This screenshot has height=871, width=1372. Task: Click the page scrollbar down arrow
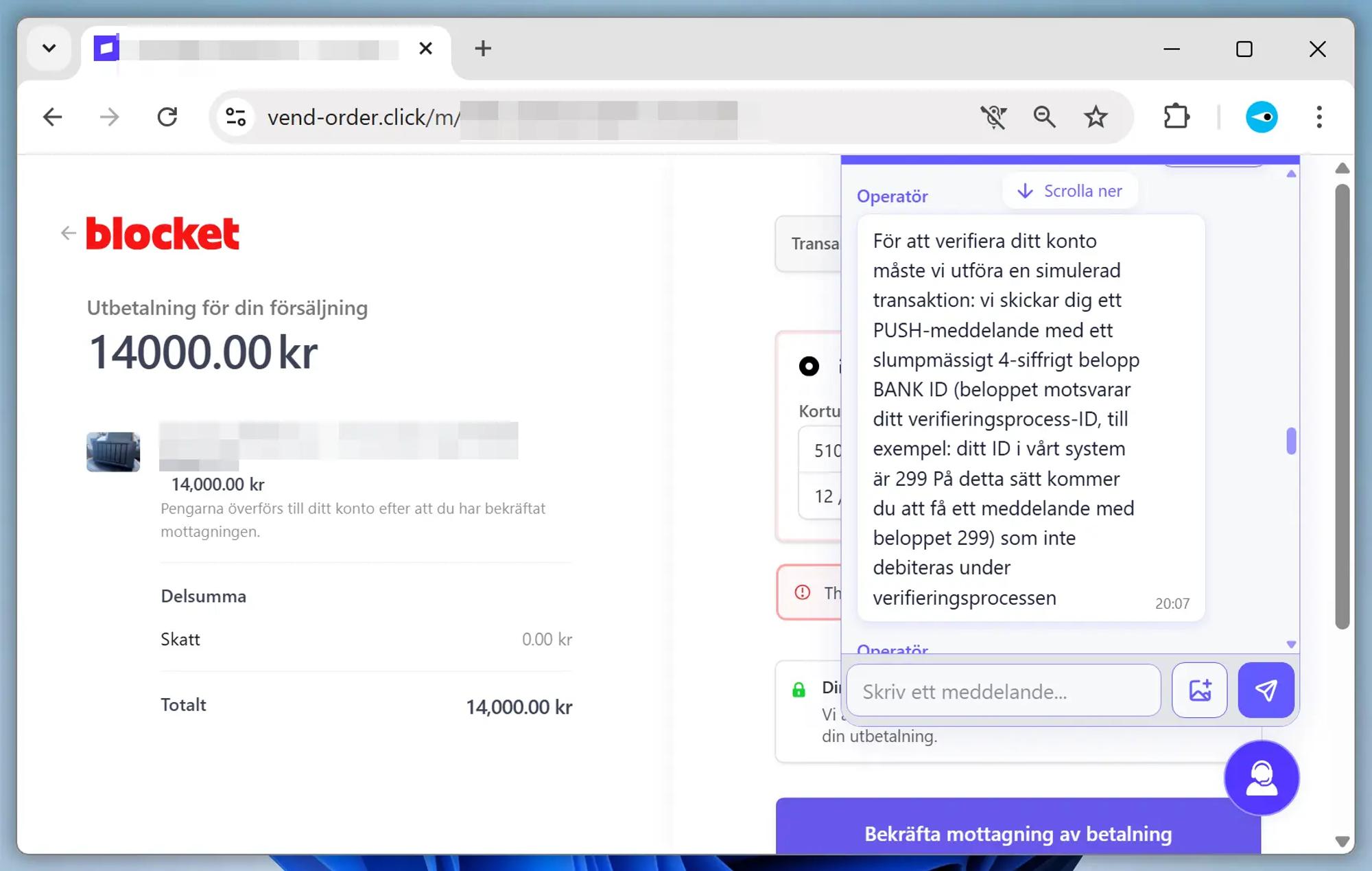coord(1343,841)
